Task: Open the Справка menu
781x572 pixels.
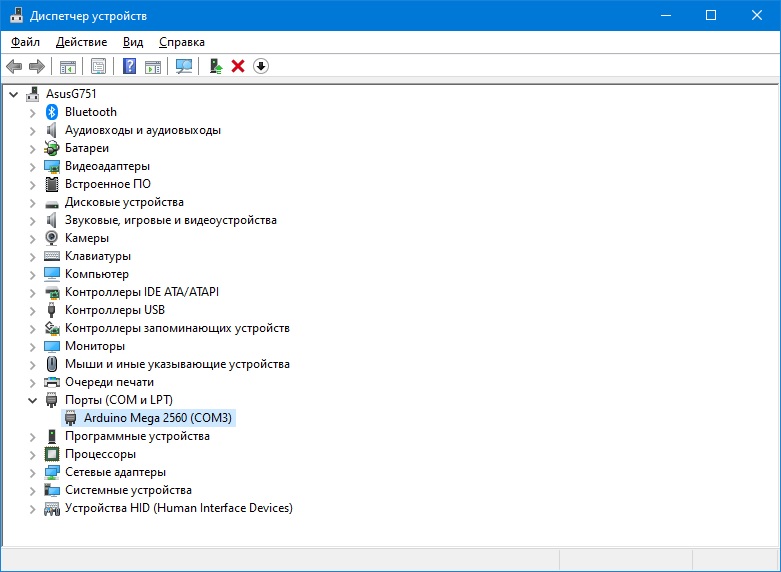Action: click(182, 42)
